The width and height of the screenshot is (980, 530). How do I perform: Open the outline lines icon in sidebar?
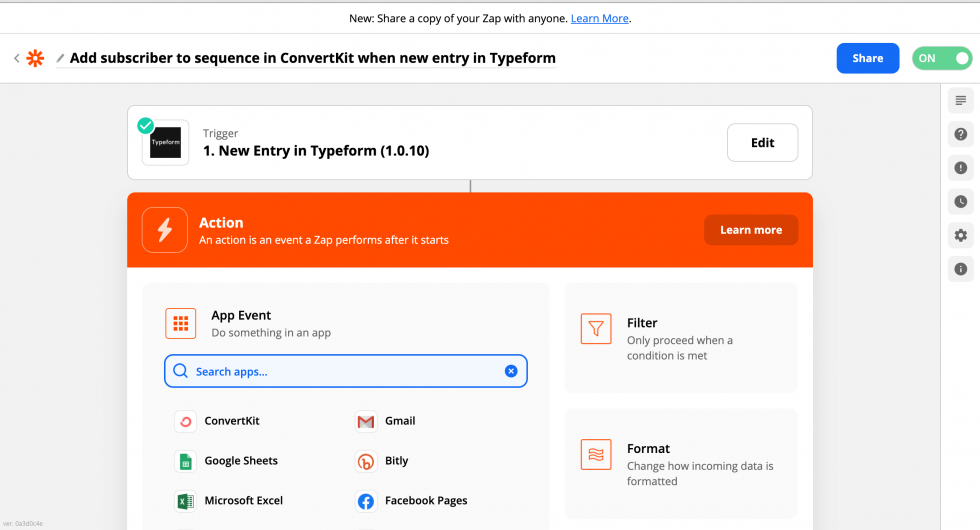click(x=961, y=100)
